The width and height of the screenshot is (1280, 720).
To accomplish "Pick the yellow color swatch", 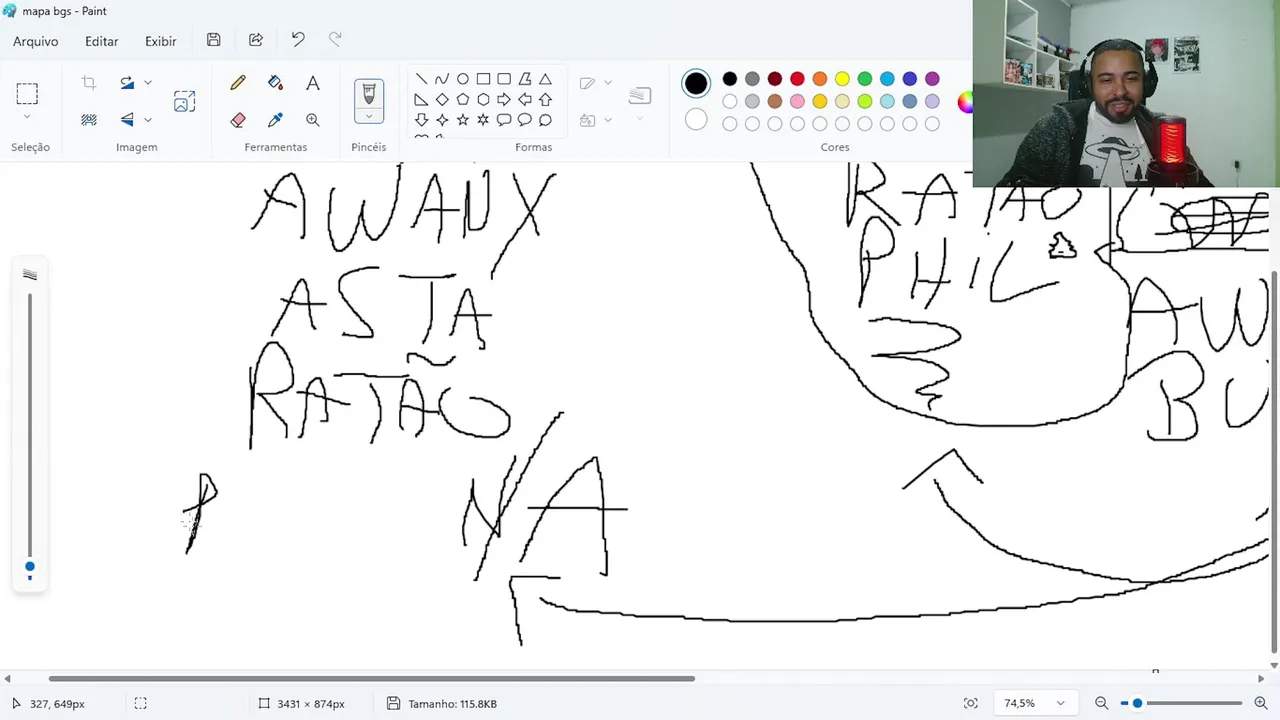I will (842, 79).
